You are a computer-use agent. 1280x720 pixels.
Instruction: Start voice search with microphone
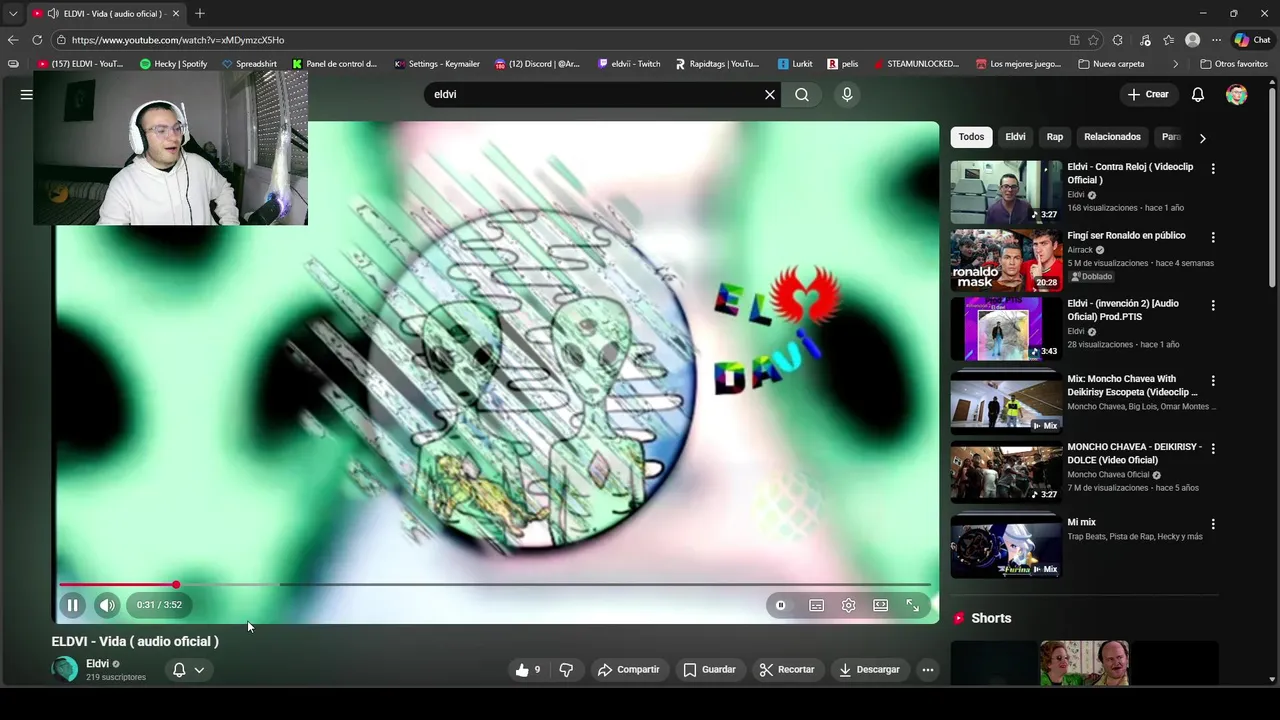pyautogui.click(x=847, y=94)
